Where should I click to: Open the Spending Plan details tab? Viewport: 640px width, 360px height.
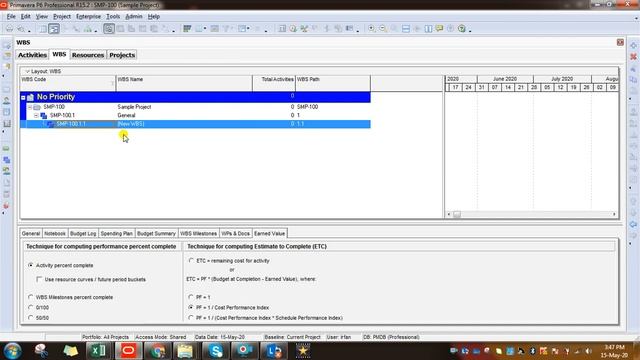pyautogui.click(x=116, y=233)
